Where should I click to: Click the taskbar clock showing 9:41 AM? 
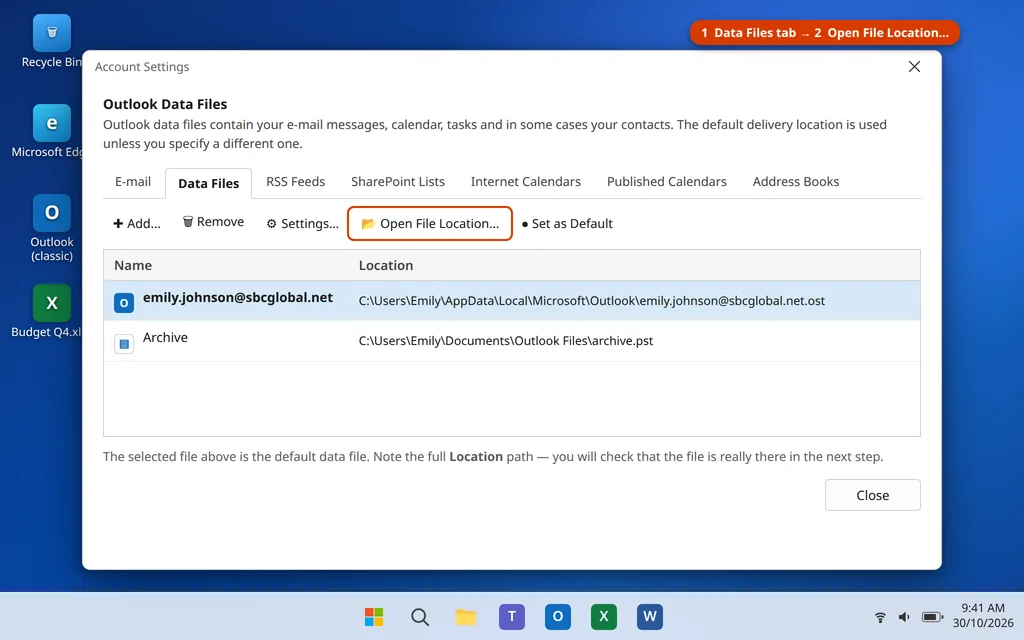[x=983, y=616]
